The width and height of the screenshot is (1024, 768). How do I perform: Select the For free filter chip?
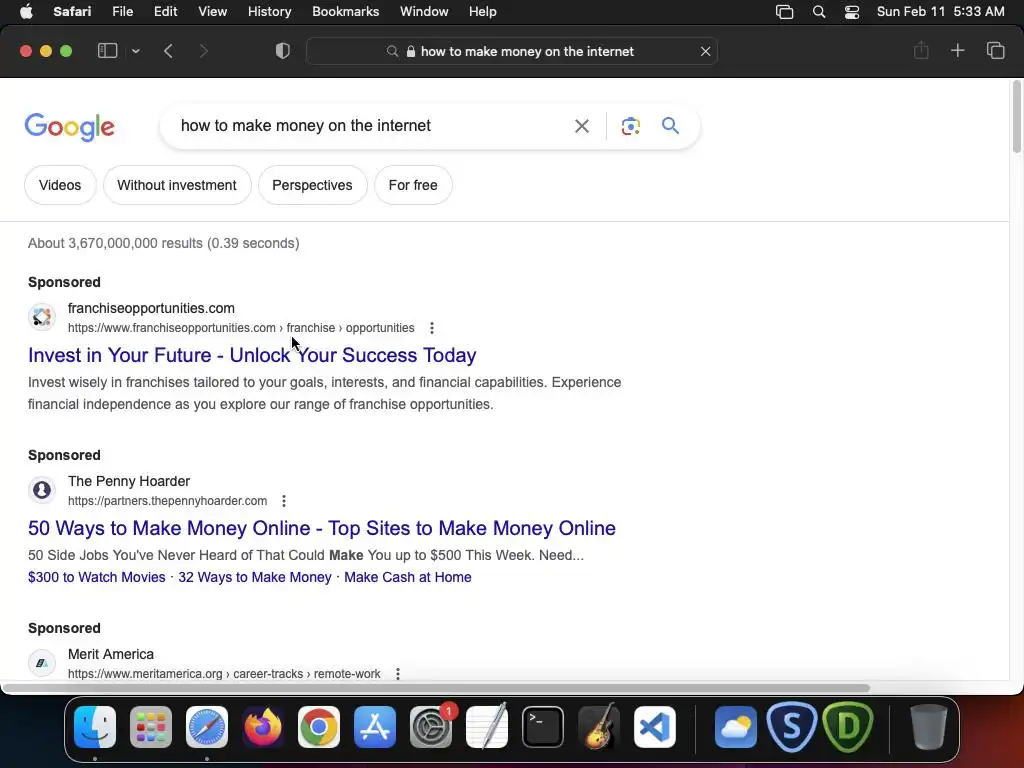tap(413, 185)
